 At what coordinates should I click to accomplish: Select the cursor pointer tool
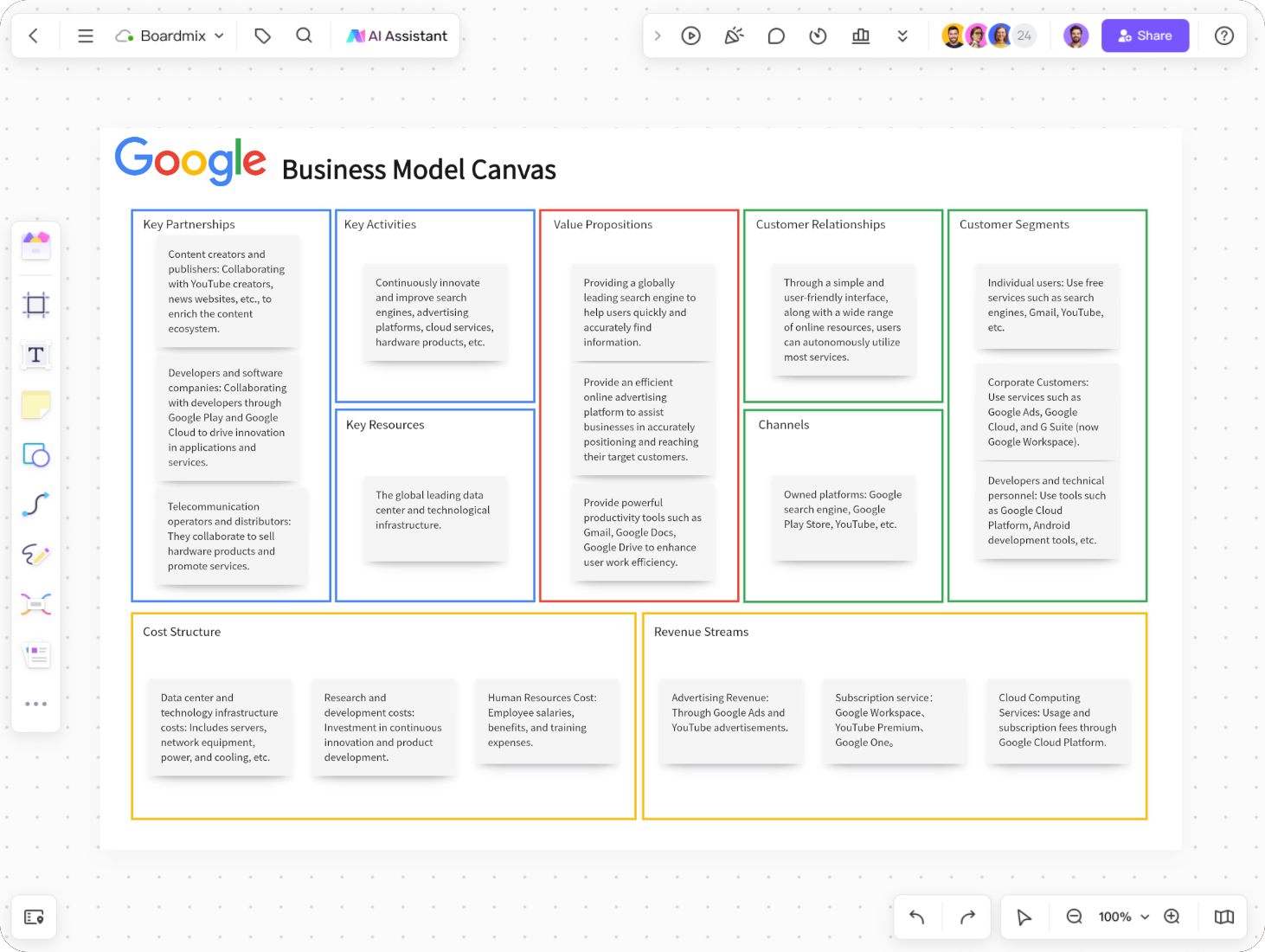click(1024, 917)
